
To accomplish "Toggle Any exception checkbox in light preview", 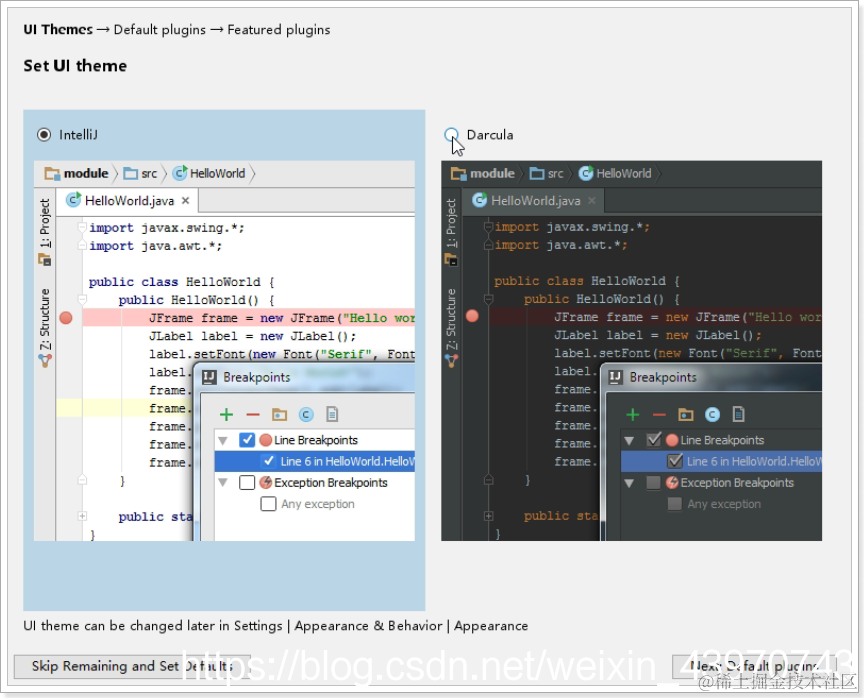I will [268, 504].
